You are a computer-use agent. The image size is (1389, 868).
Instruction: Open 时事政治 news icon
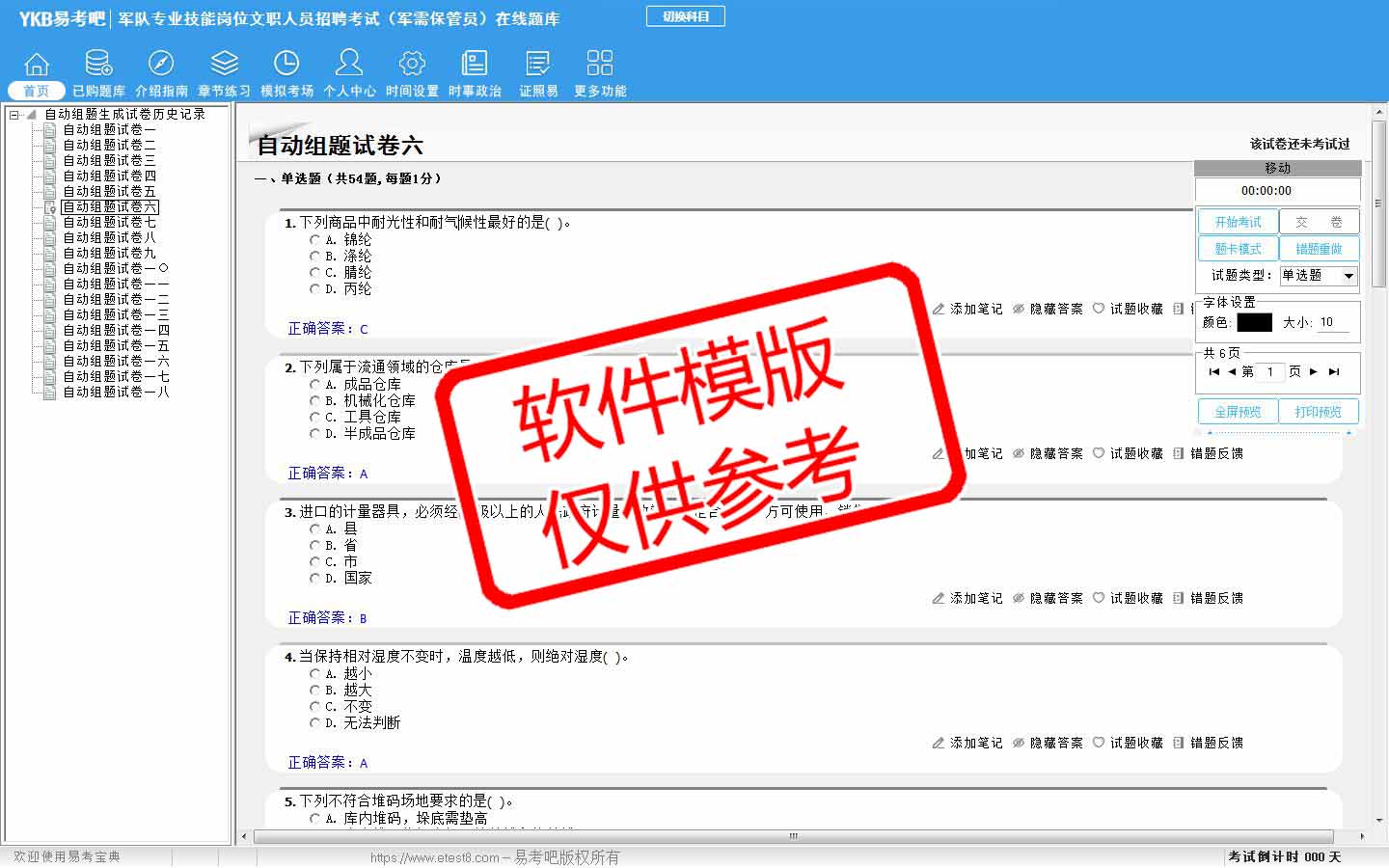475,64
